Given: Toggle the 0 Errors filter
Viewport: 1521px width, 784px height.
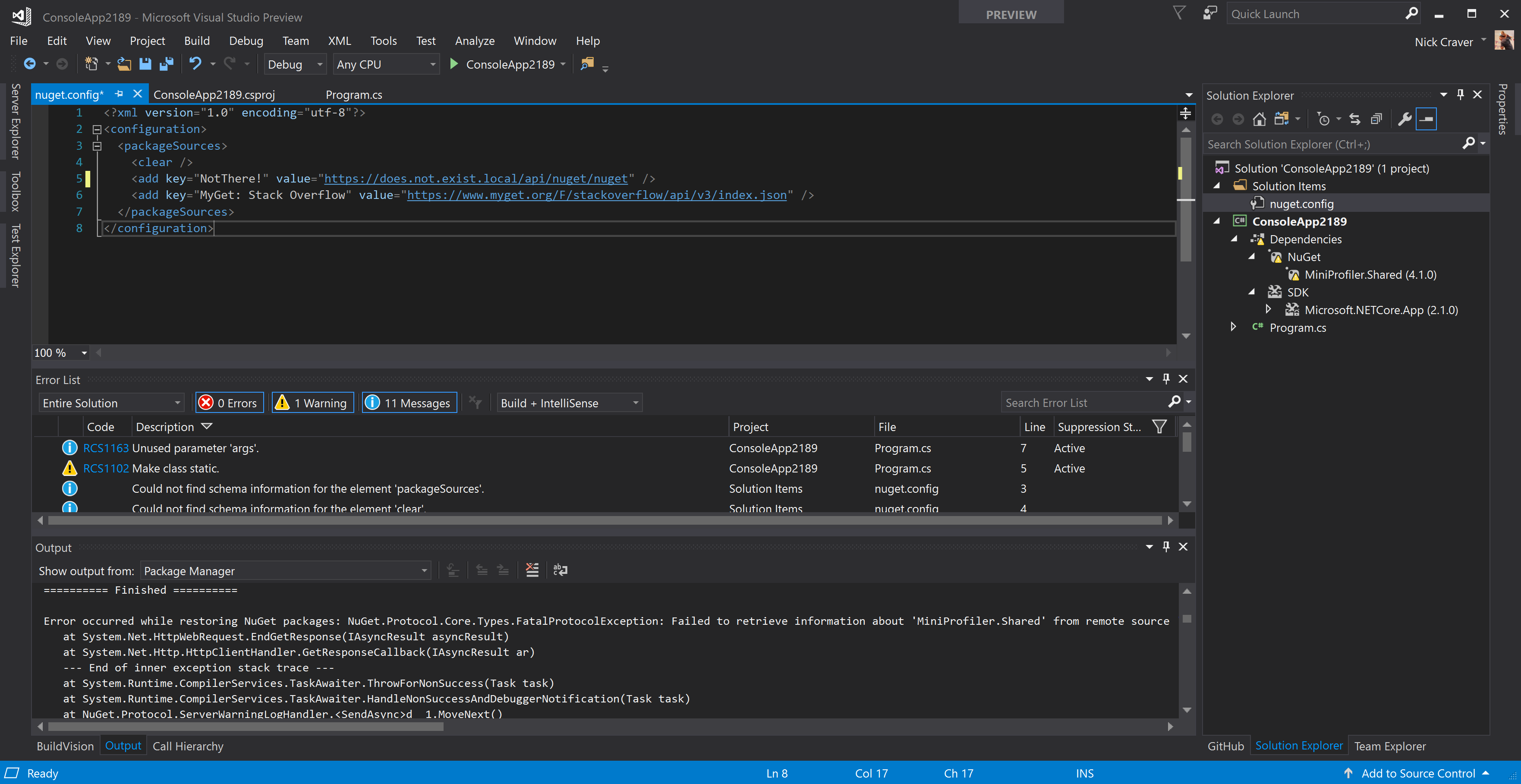Looking at the screenshot, I should click(229, 403).
